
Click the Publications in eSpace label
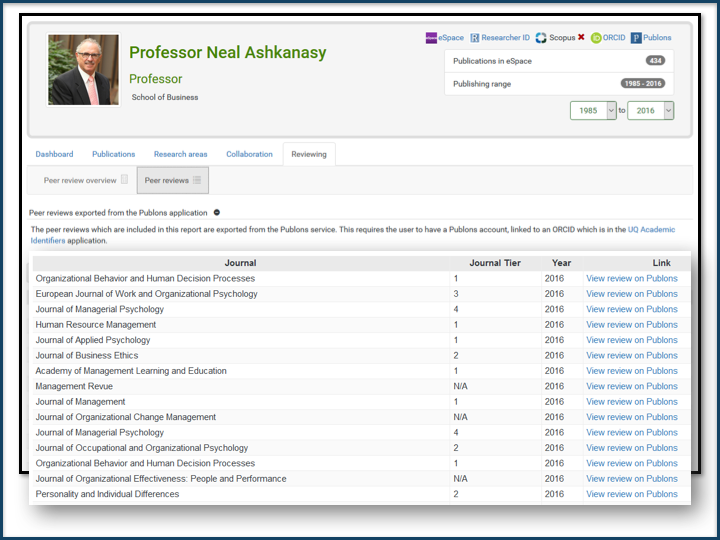(x=492, y=61)
